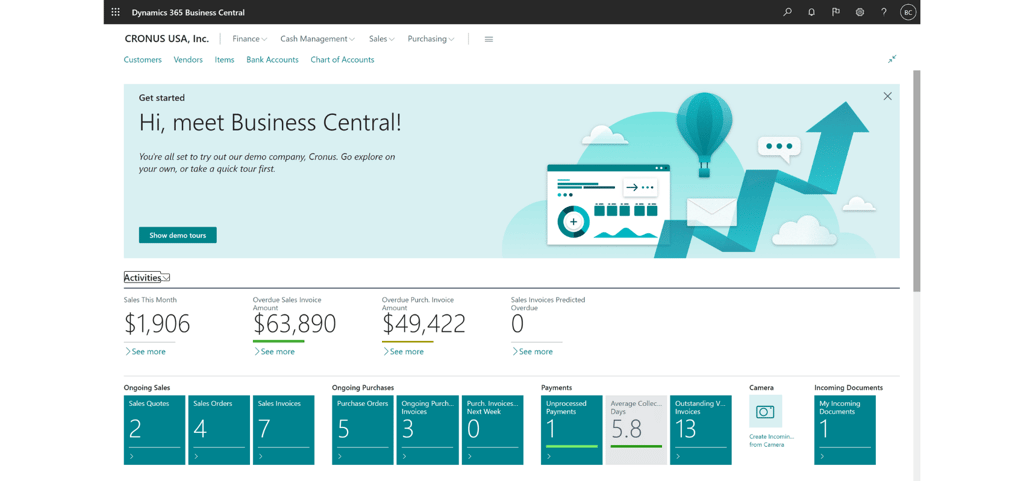Open the Sales Quotes tile
The image size is (1024, 481).
(155, 429)
